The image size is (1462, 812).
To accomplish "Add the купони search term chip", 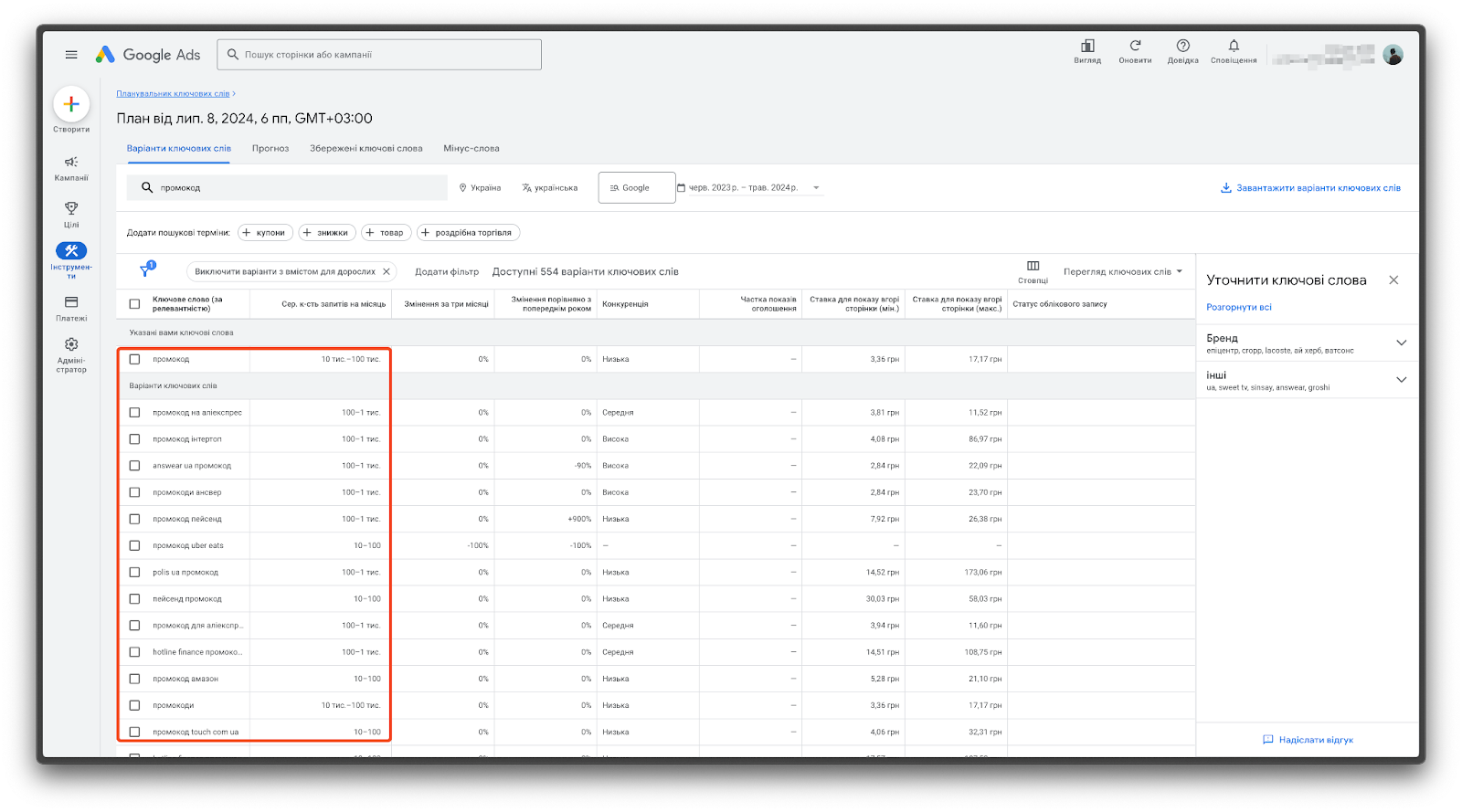I will [x=265, y=233].
